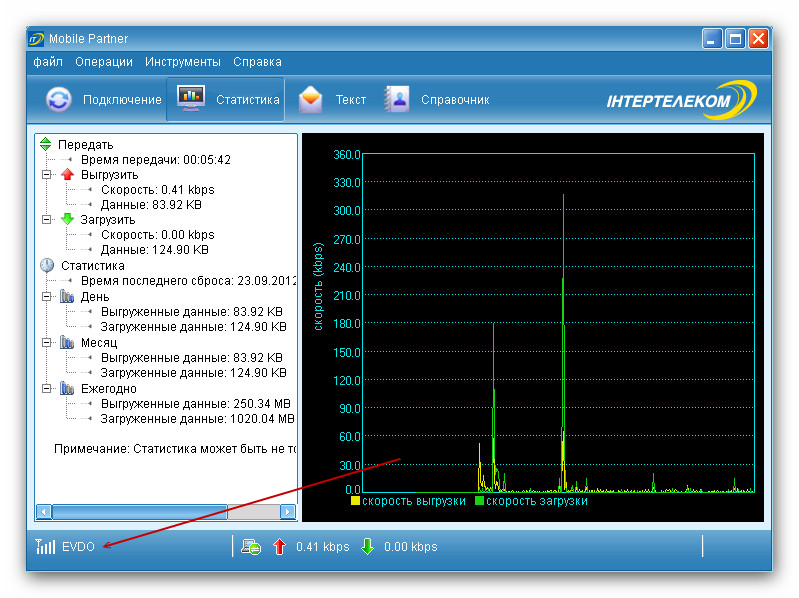Click the status bar green download arrow
The height and width of the screenshot is (598, 799).
[367, 547]
